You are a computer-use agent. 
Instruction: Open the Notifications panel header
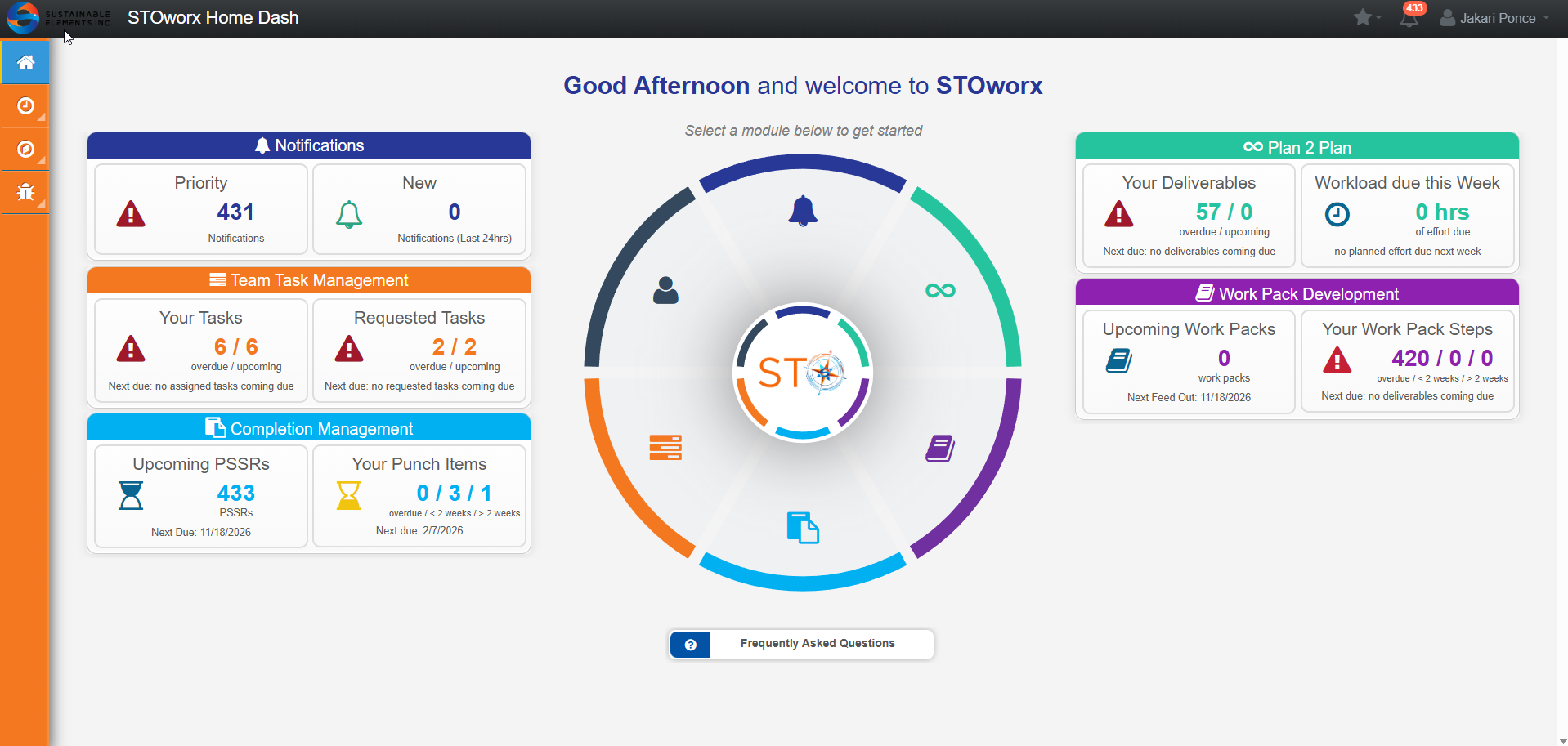(x=309, y=145)
